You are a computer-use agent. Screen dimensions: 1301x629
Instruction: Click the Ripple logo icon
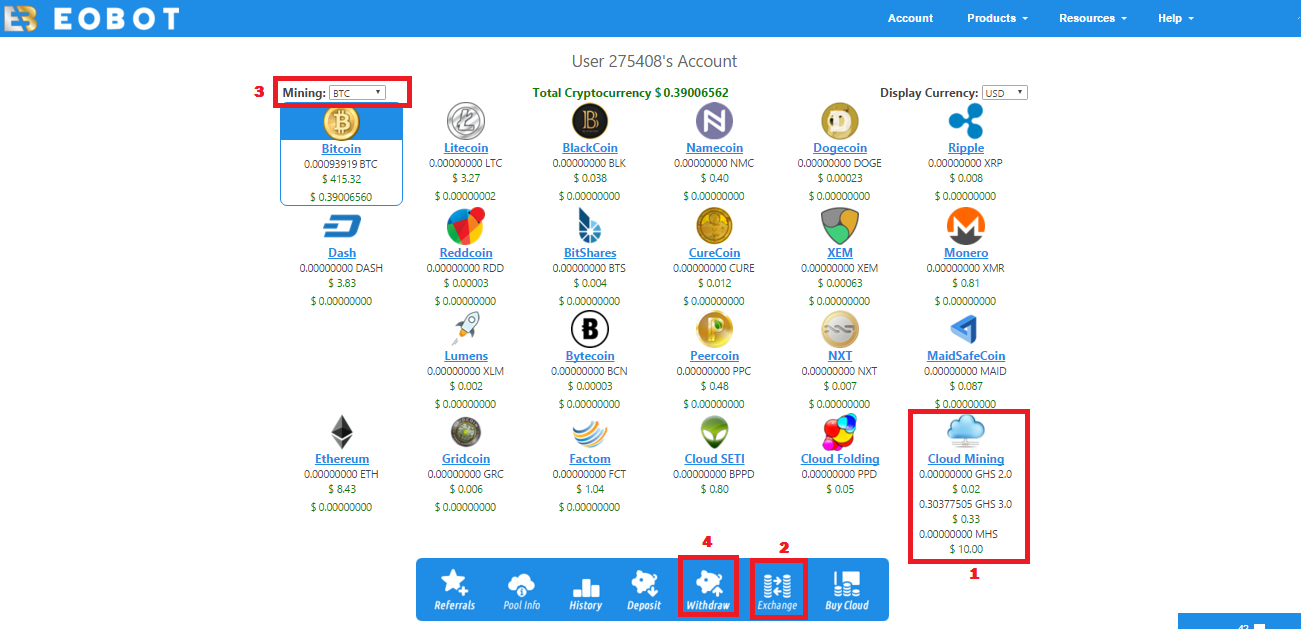966,121
